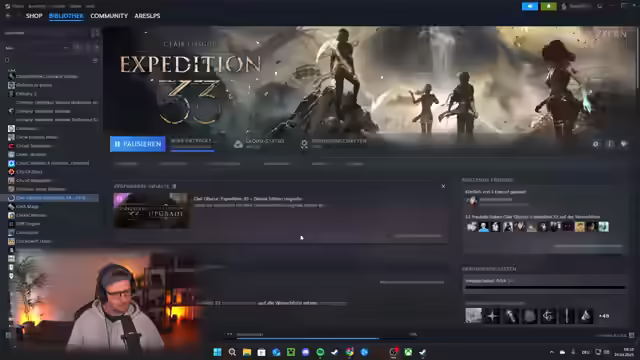Open Chrome from taskbar
This screenshot has width=640, height=360.
click(350, 352)
